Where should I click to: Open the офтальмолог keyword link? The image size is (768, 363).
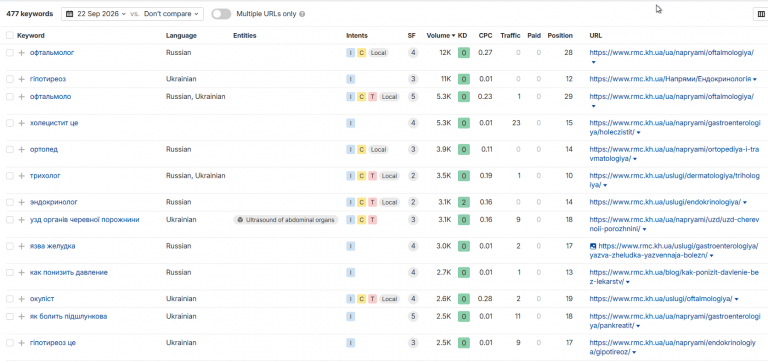click(52, 52)
